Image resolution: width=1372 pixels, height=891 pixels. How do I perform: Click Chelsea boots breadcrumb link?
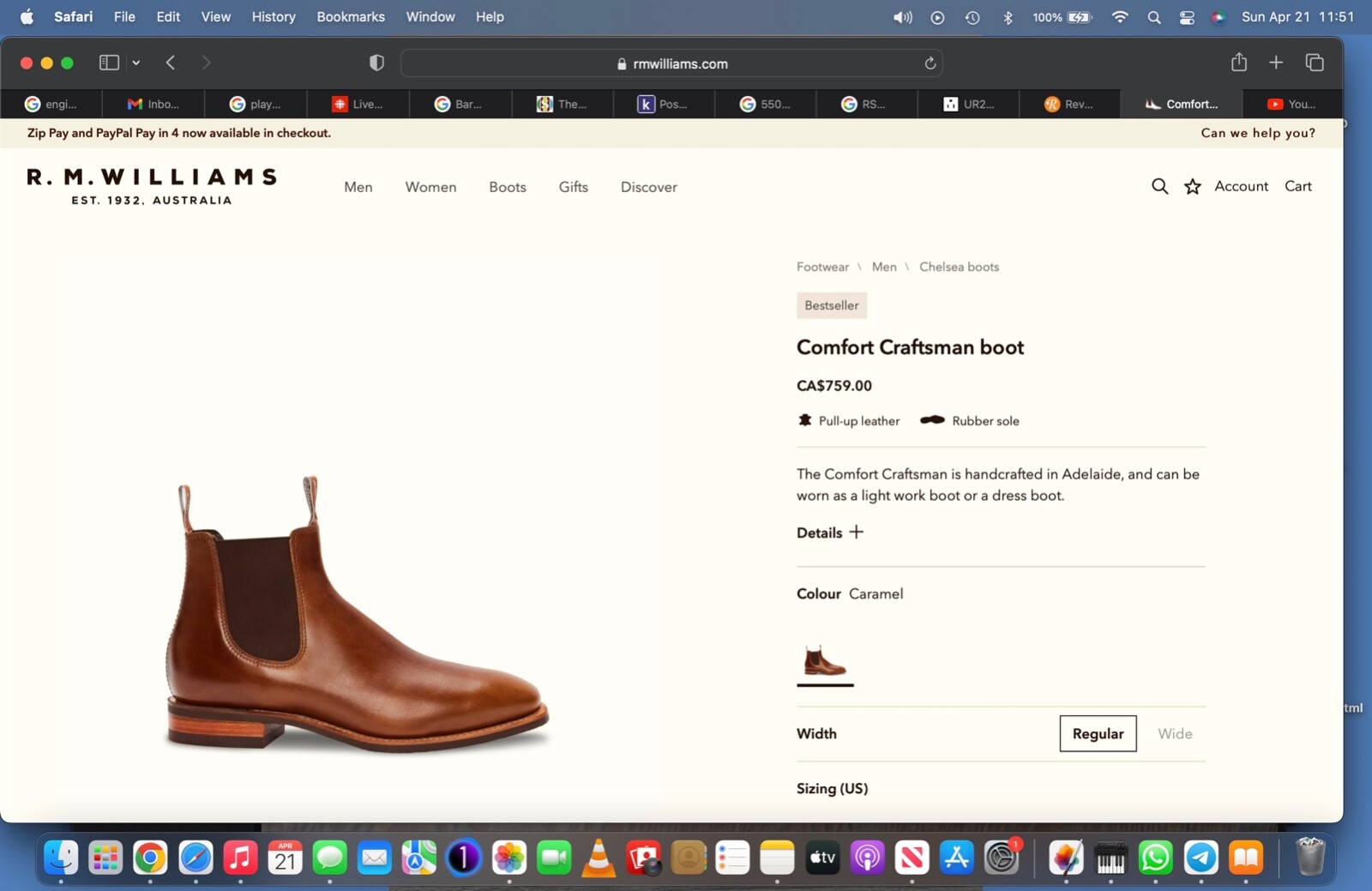[x=959, y=267]
